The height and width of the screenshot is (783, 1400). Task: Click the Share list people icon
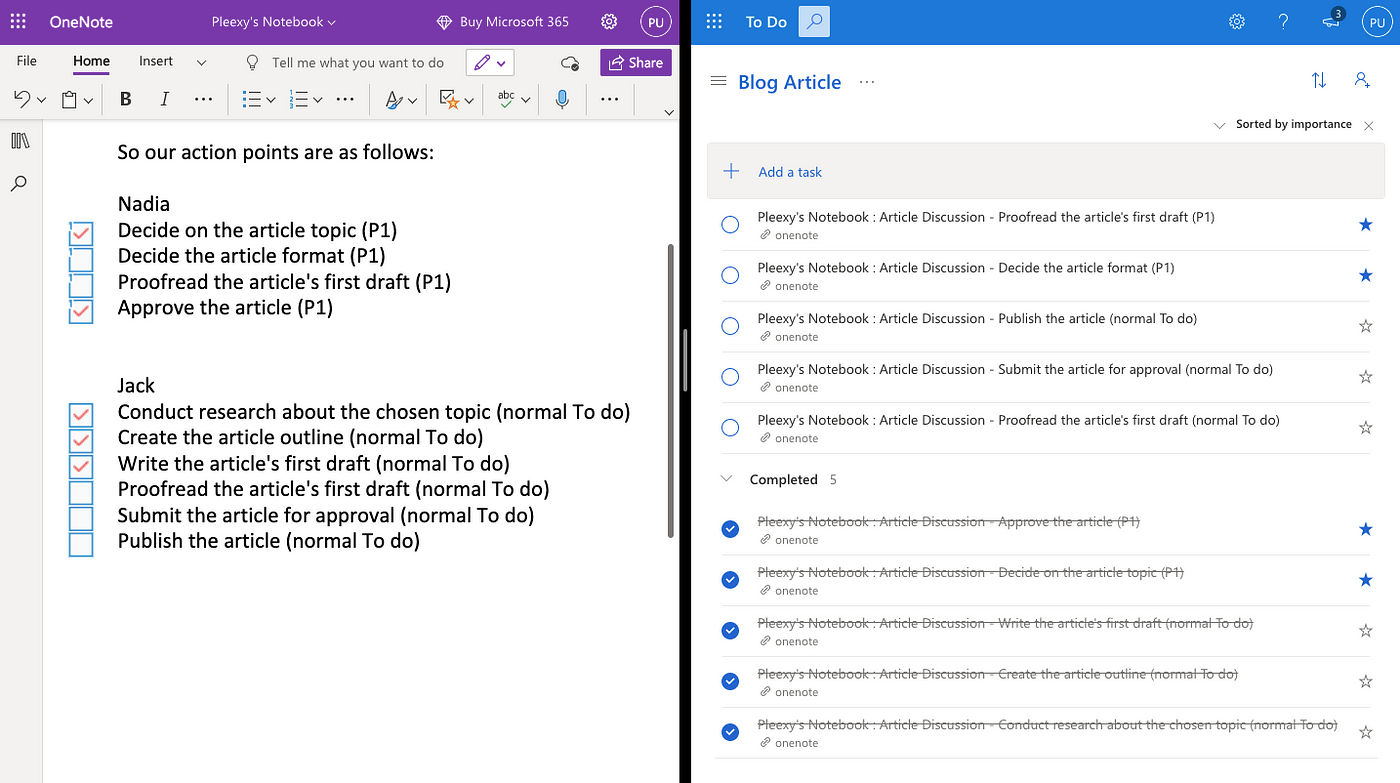click(x=1362, y=80)
